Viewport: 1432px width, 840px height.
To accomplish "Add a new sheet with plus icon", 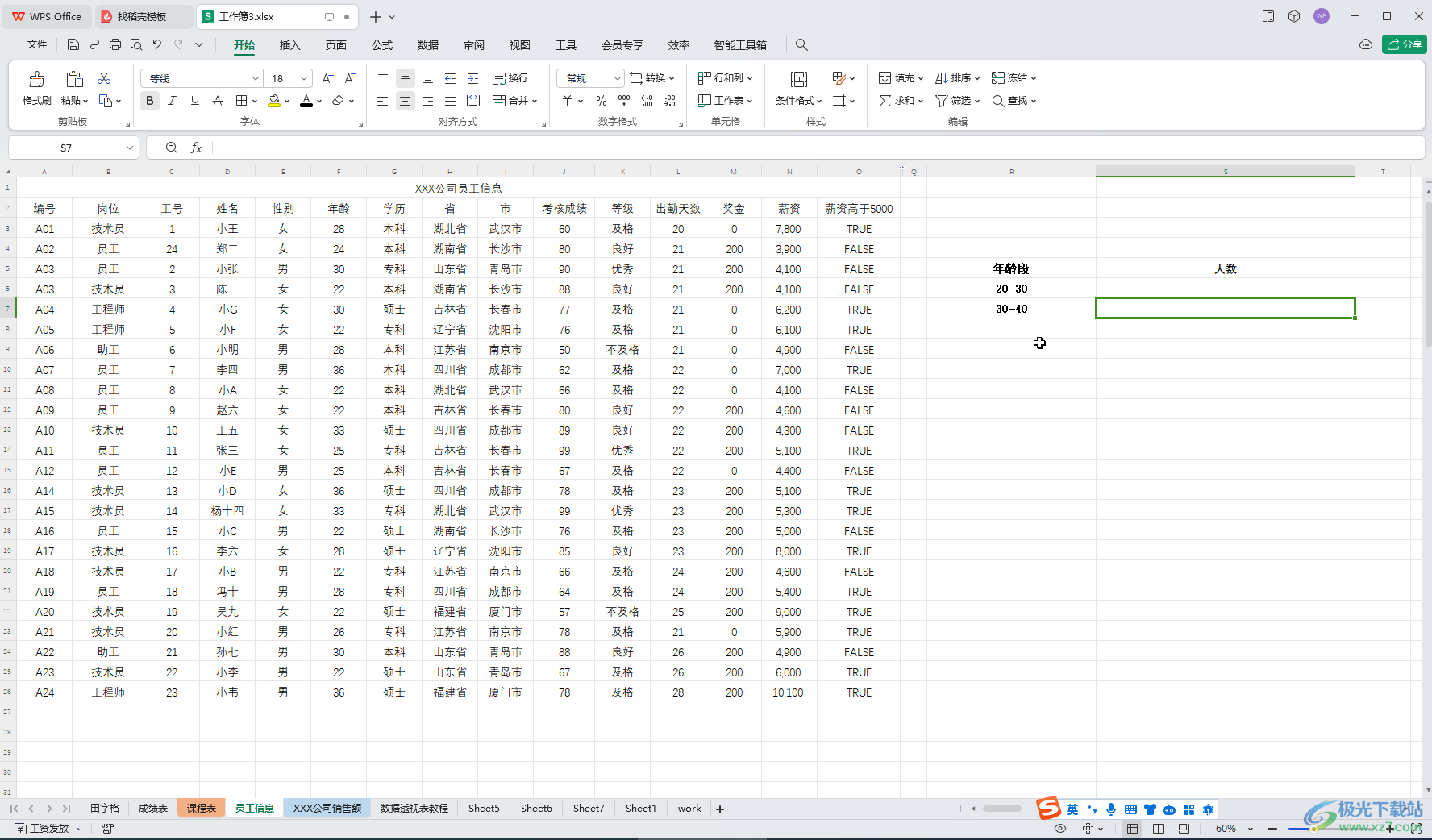I will (x=720, y=809).
